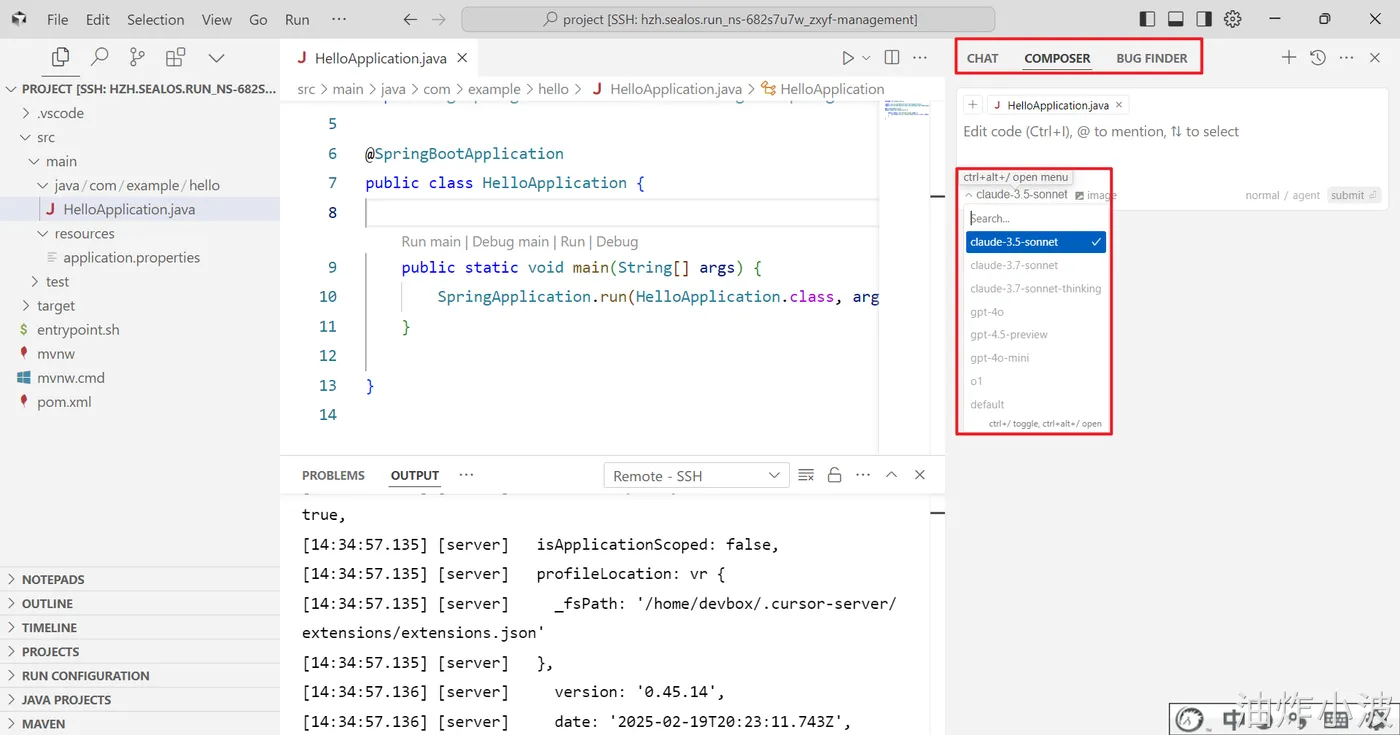Open more actions in the output panel toolbar
Viewport: 1400px width, 735px height.
(863, 475)
